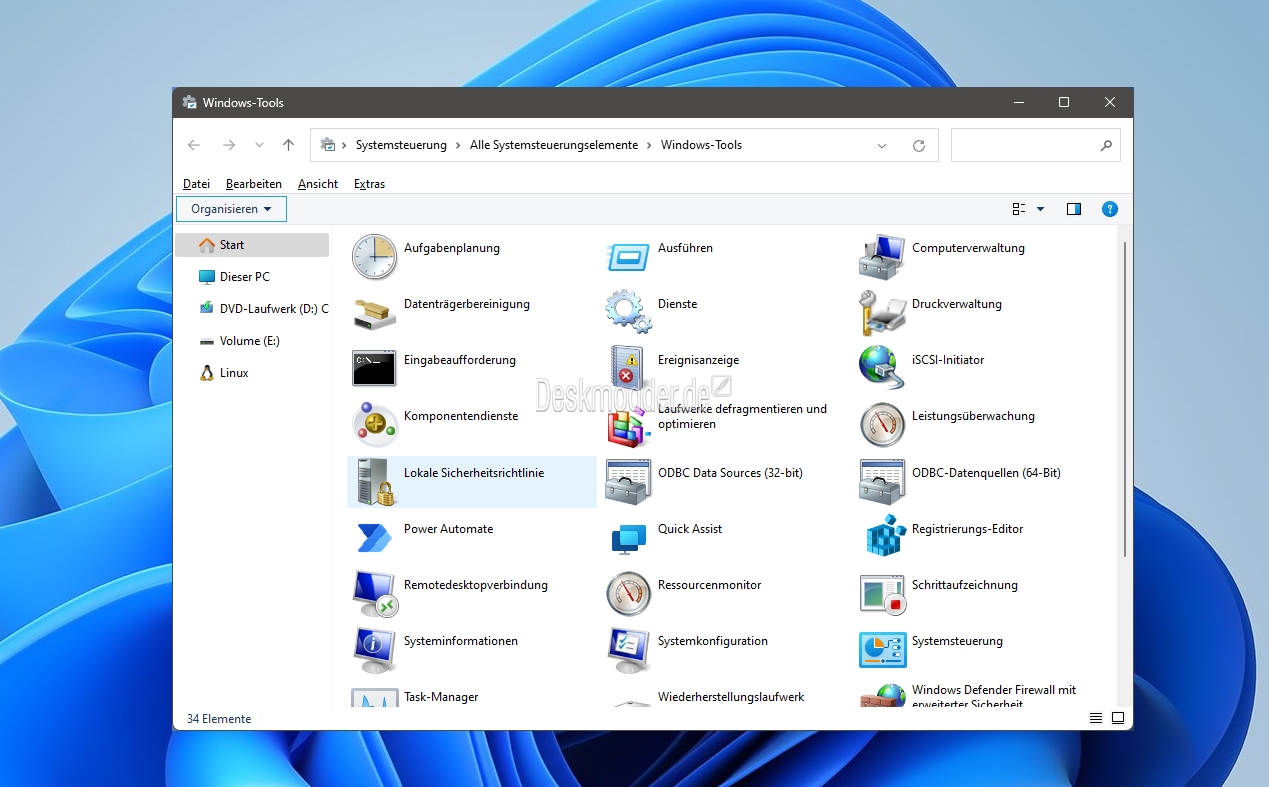Image resolution: width=1269 pixels, height=787 pixels.
Task: Open the Systemsteuerung icon
Action: (x=882, y=650)
